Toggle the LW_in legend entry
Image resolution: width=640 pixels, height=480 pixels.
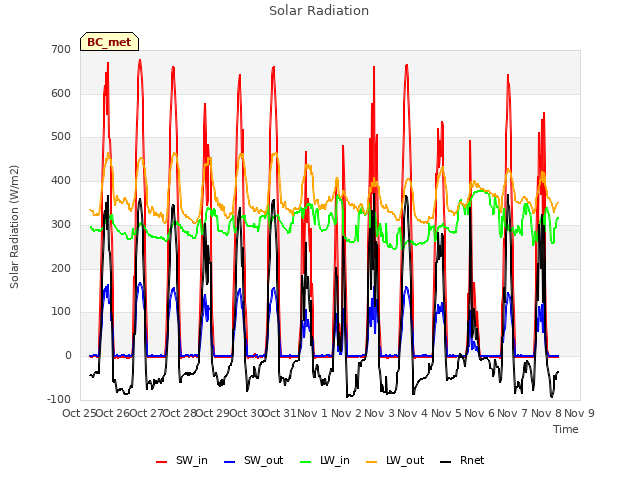(325, 461)
